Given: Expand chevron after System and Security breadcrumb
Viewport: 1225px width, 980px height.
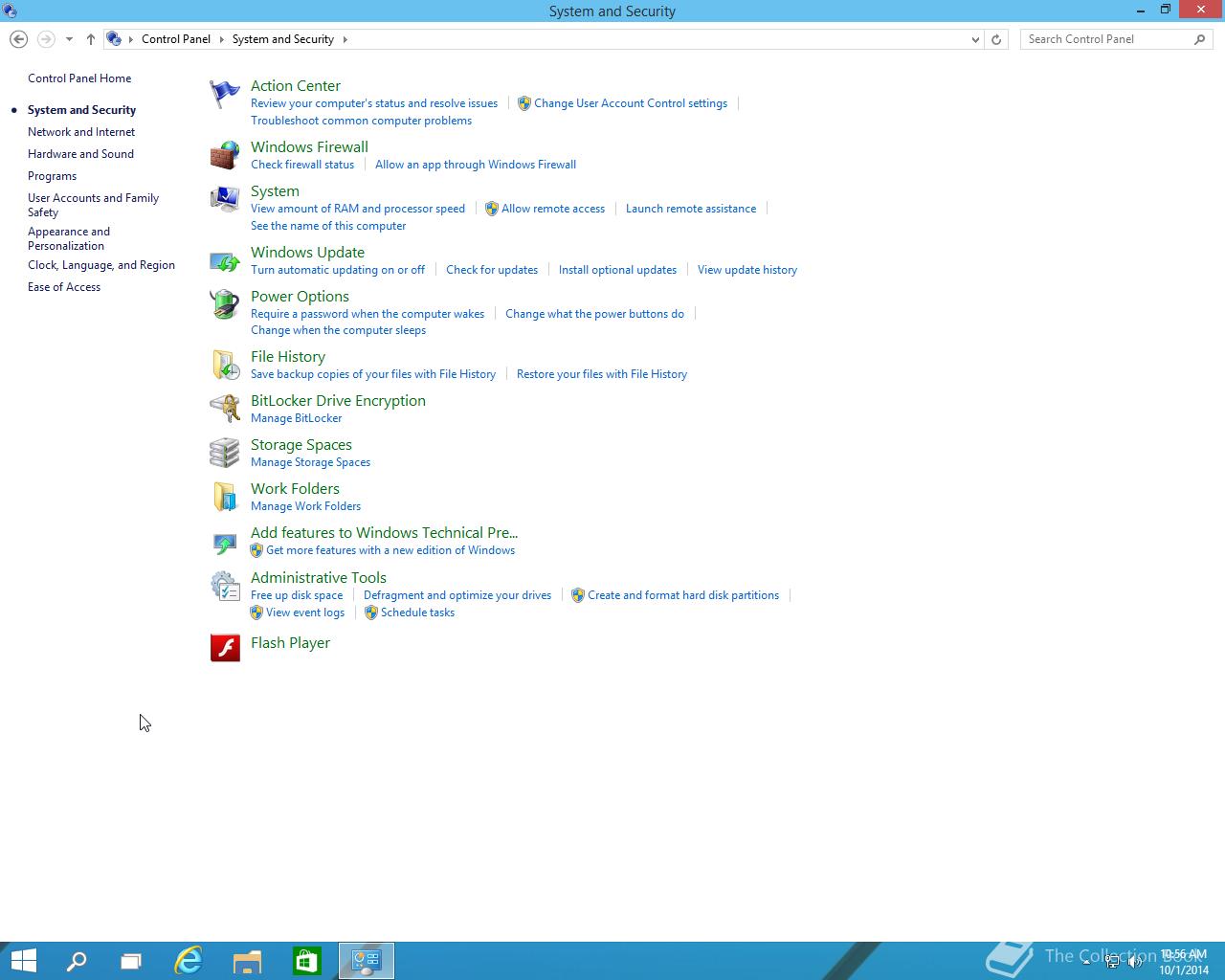Looking at the screenshot, I should [x=345, y=39].
